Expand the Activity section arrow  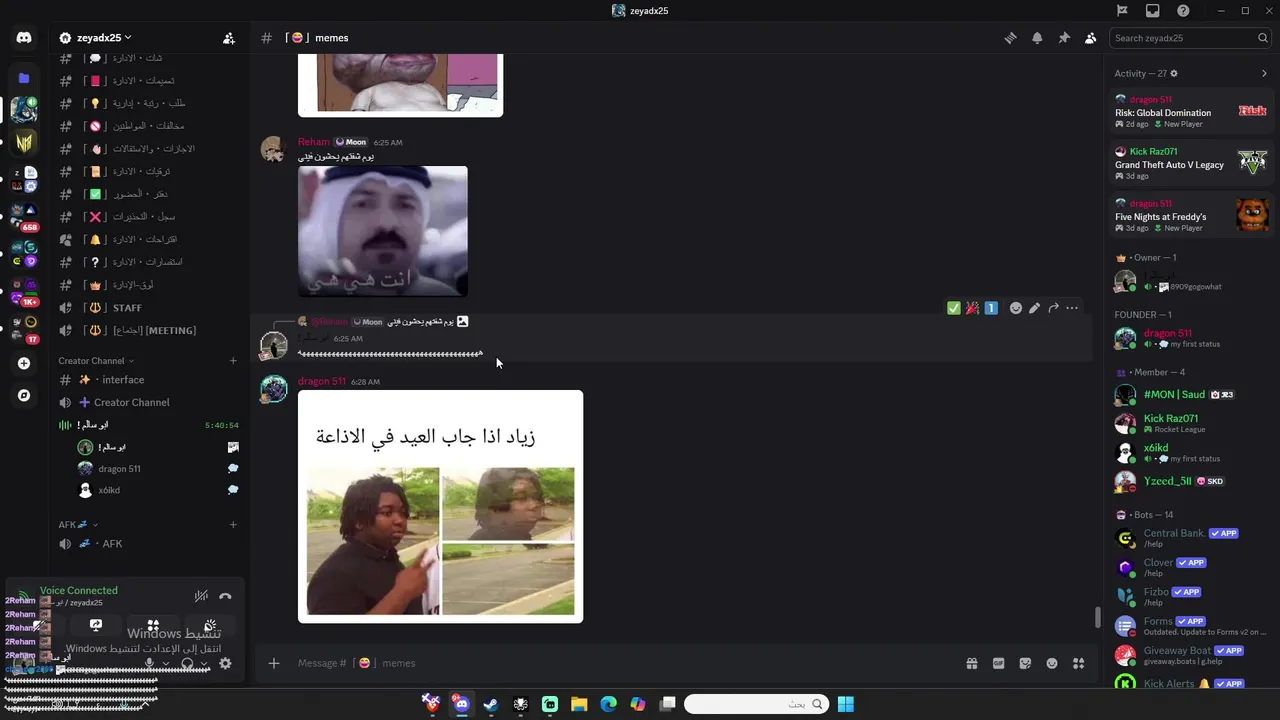tap(1264, 73)
